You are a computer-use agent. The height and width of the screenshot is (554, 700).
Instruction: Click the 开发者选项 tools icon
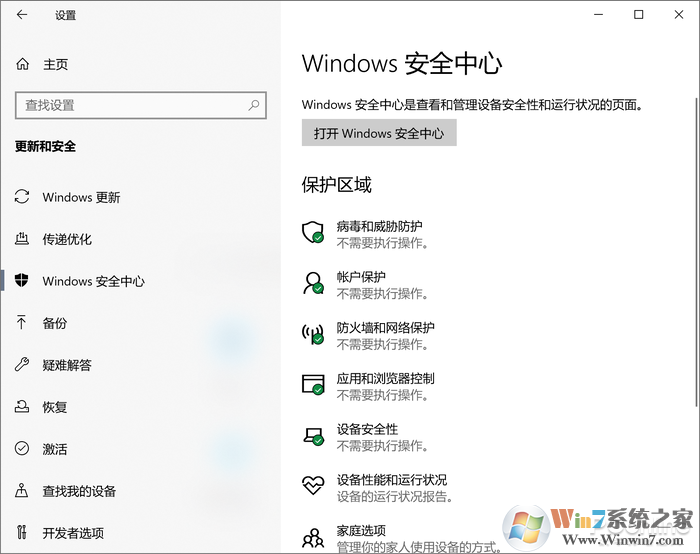click(21, 532)
